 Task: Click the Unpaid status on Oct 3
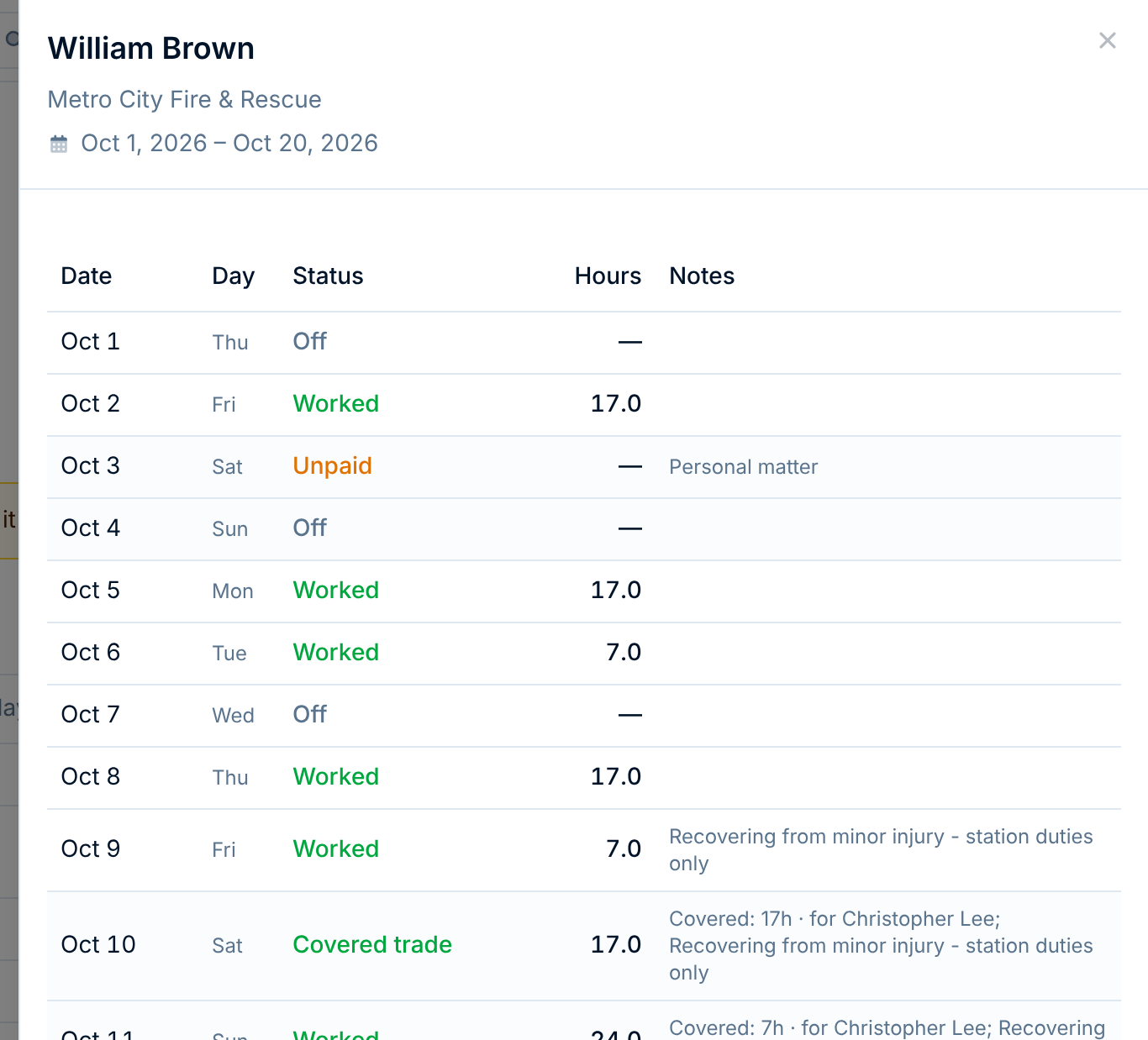332,465
